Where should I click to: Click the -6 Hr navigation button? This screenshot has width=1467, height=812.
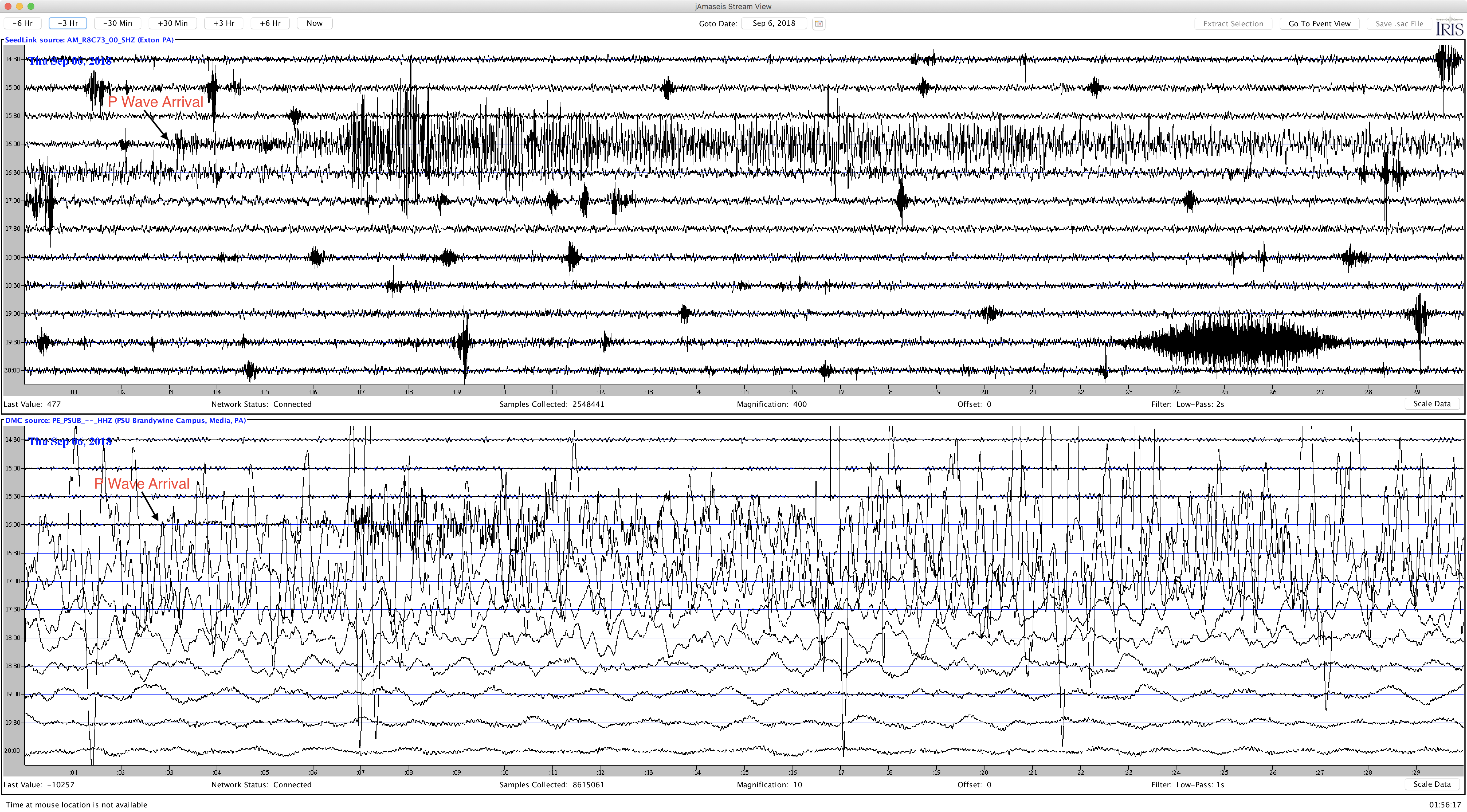(23, 23)
